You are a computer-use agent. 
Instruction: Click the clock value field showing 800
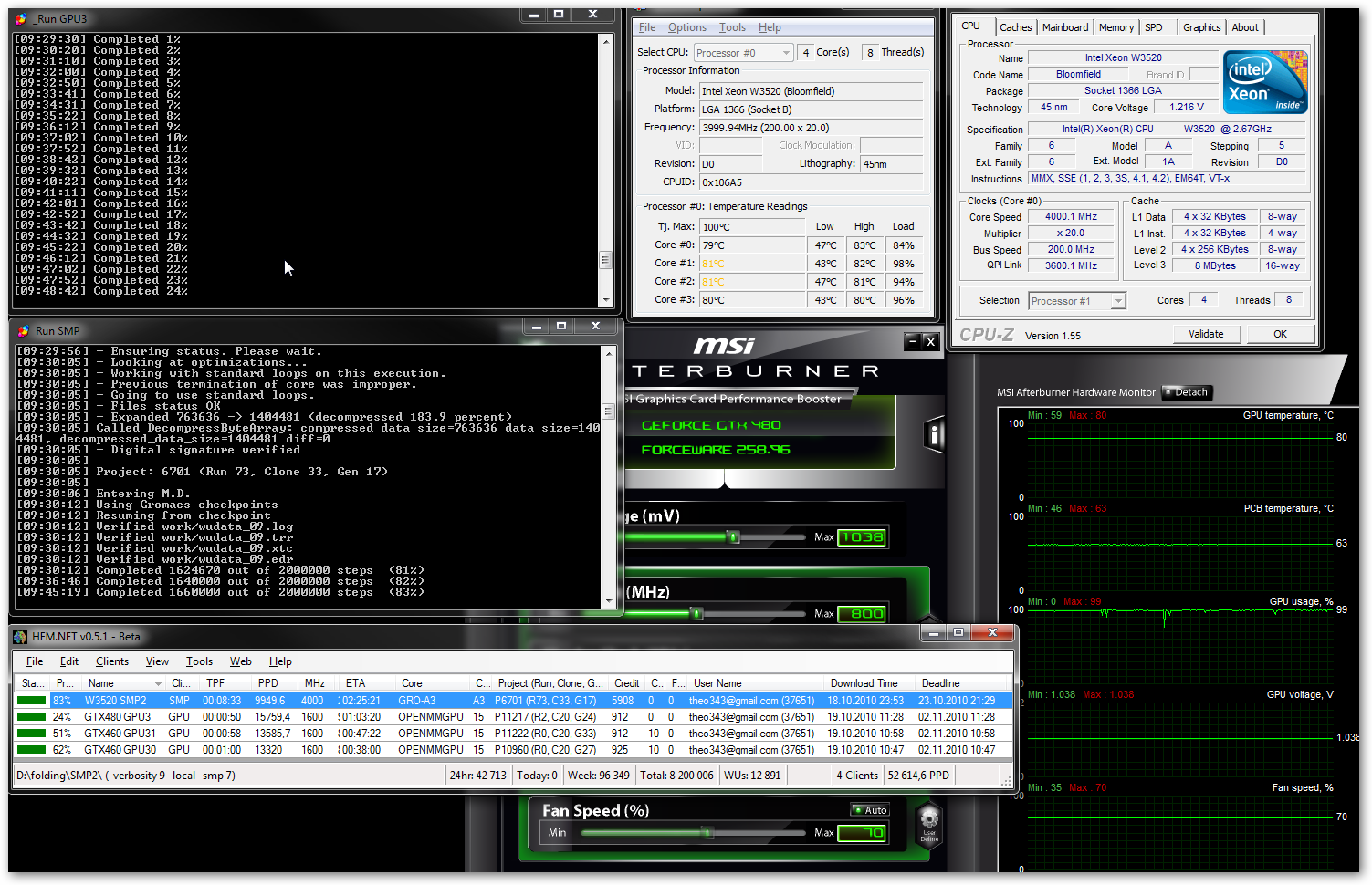point(862,614)
